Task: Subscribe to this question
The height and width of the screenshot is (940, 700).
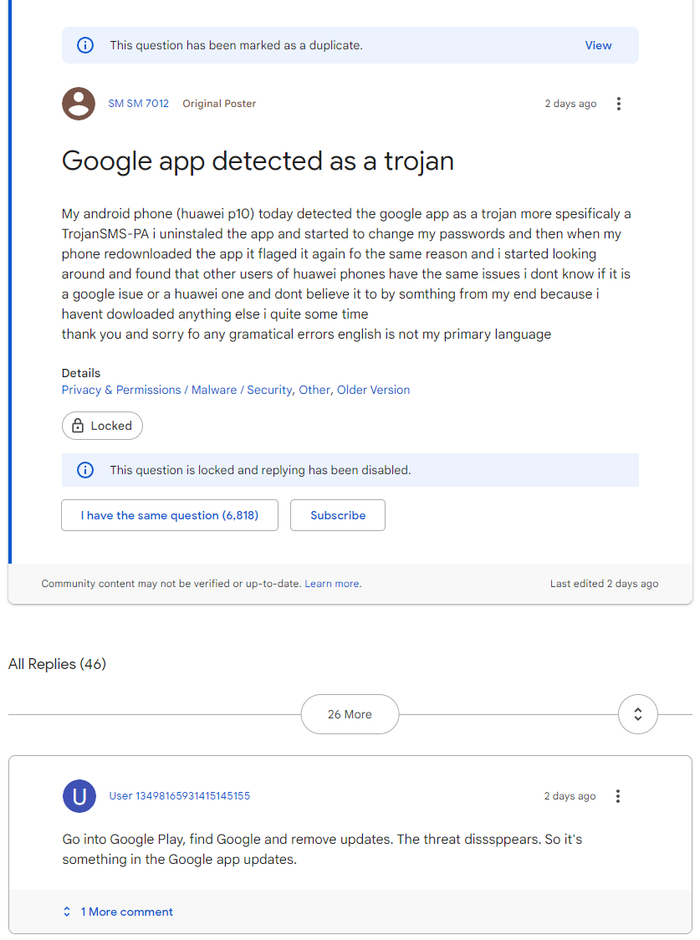Action: (338, 515)
